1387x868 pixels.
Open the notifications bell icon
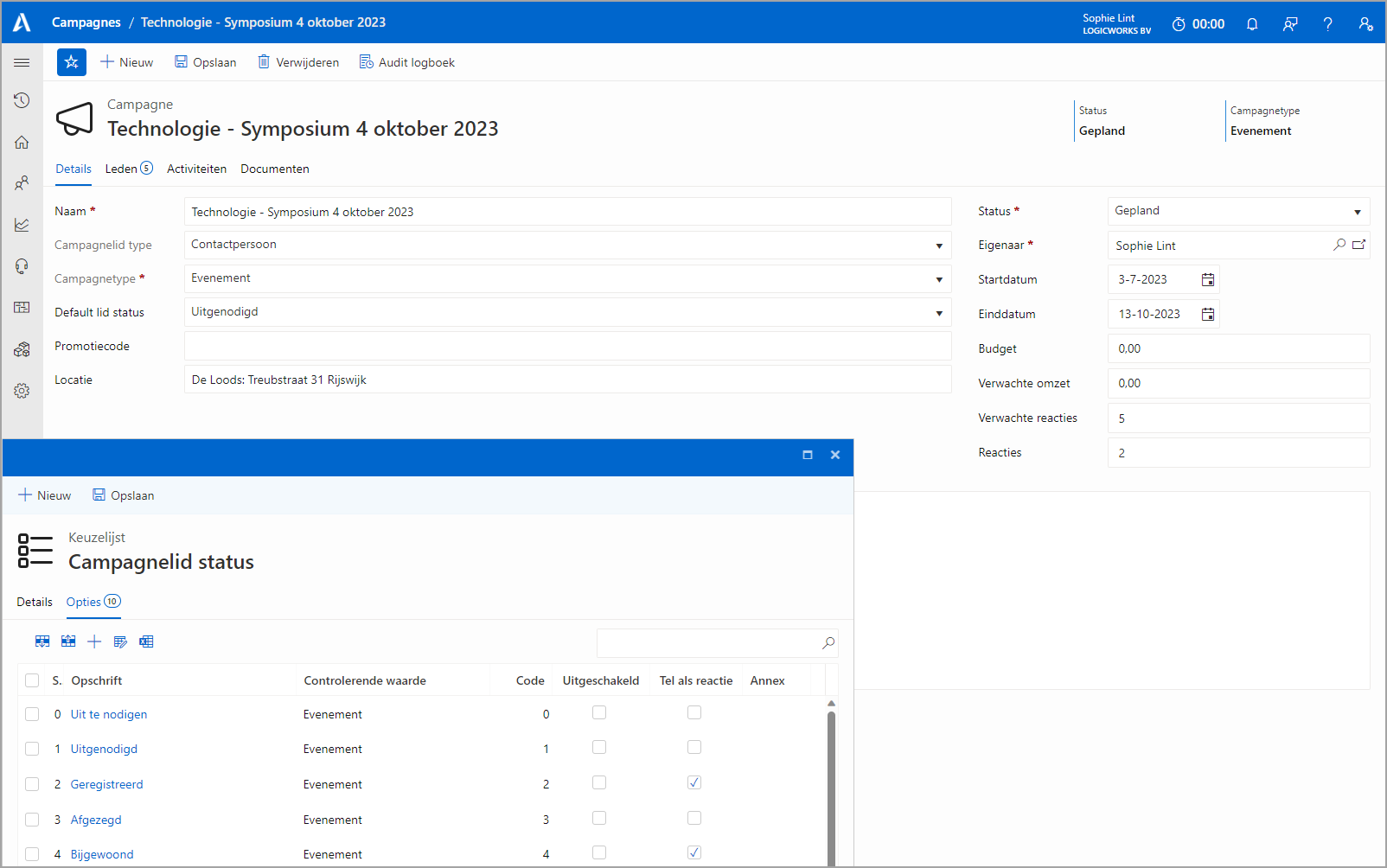click(x=1251, y=24)
